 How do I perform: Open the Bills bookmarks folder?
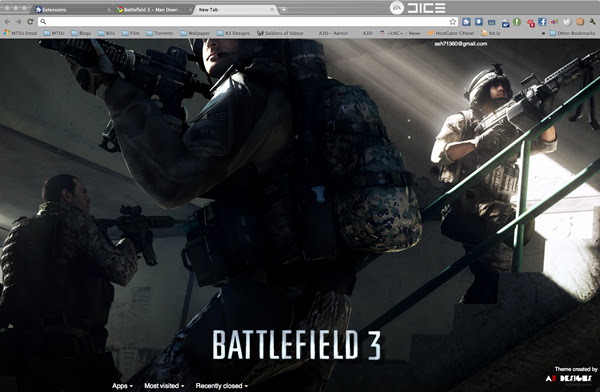coord(107,33)
